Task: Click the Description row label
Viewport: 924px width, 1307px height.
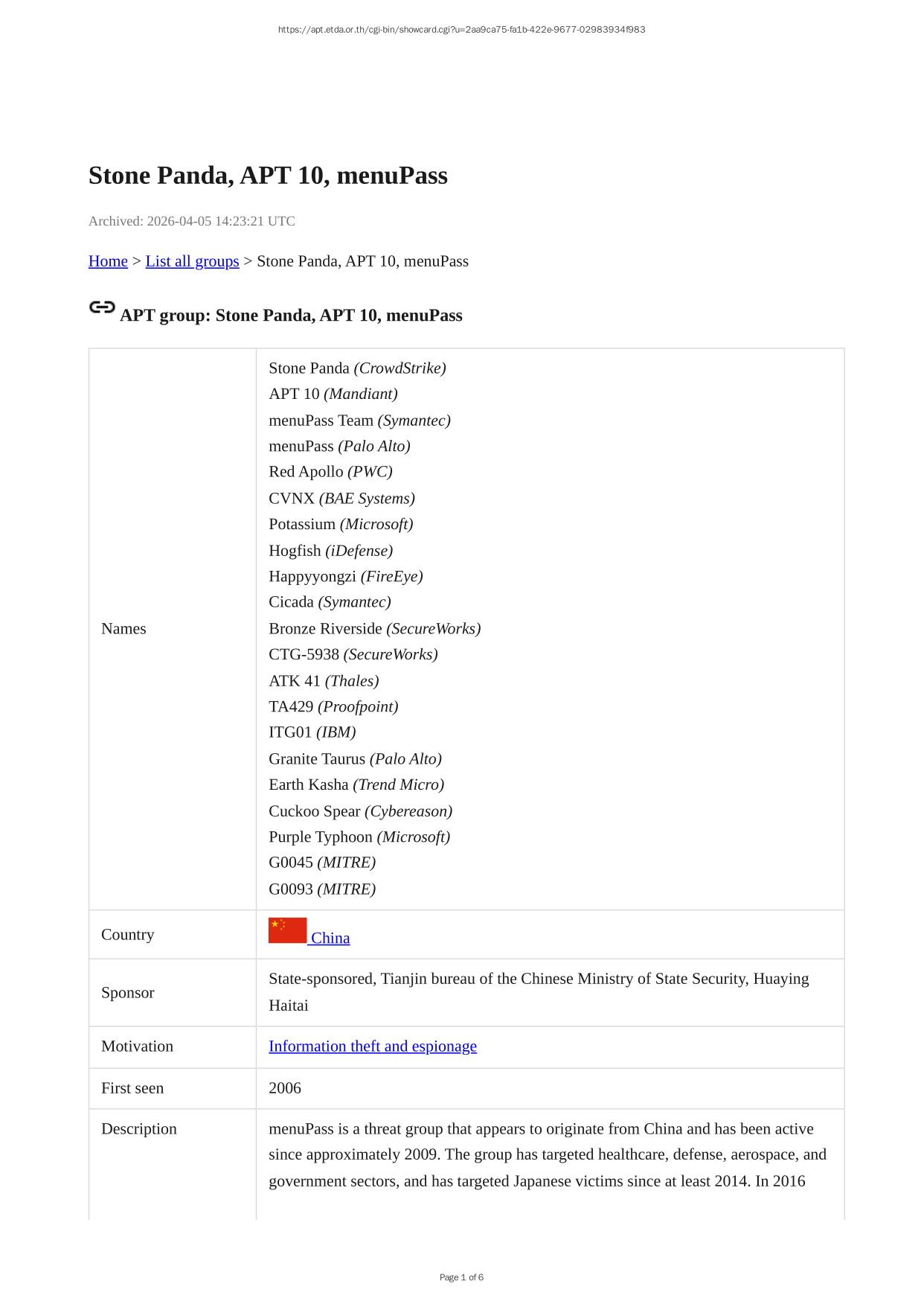Action: 139,1129
